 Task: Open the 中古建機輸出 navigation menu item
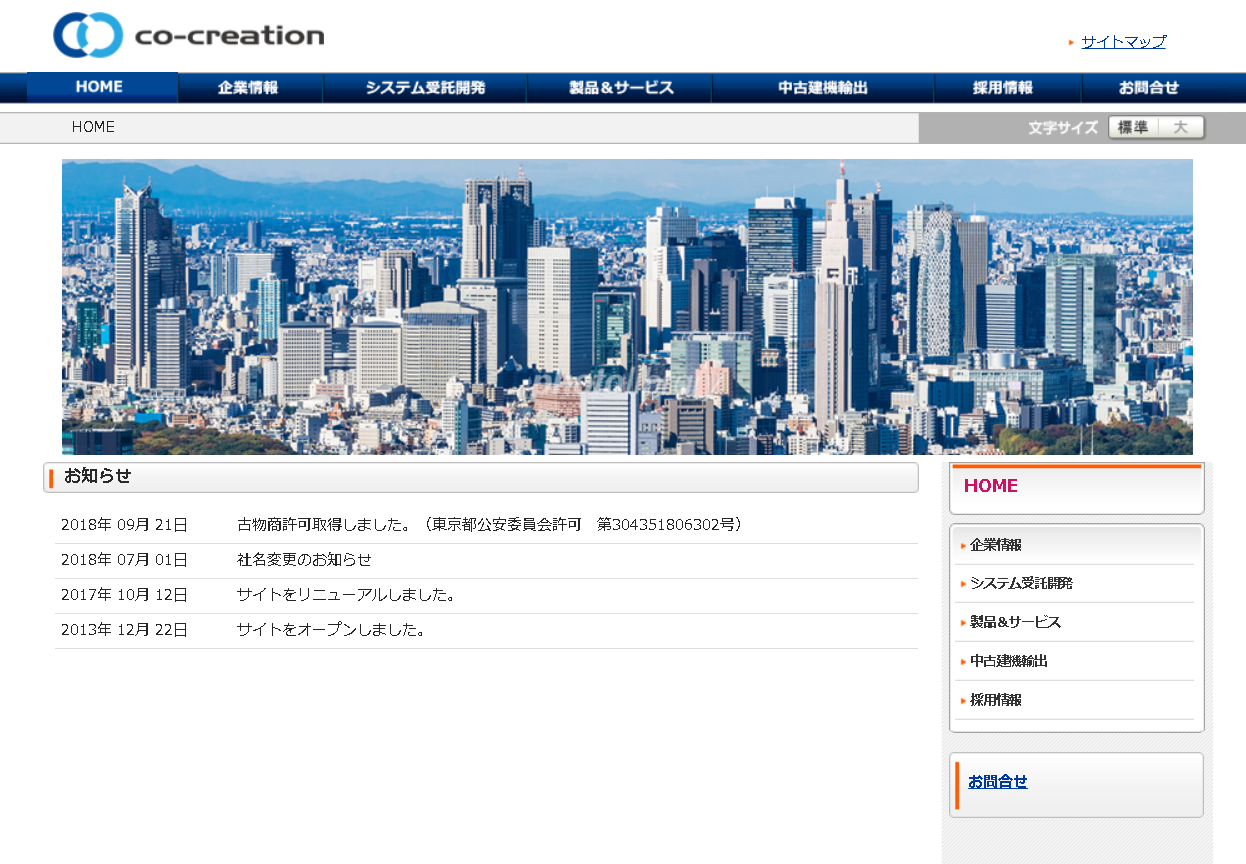pyautogui.click(x=822, y=87)
